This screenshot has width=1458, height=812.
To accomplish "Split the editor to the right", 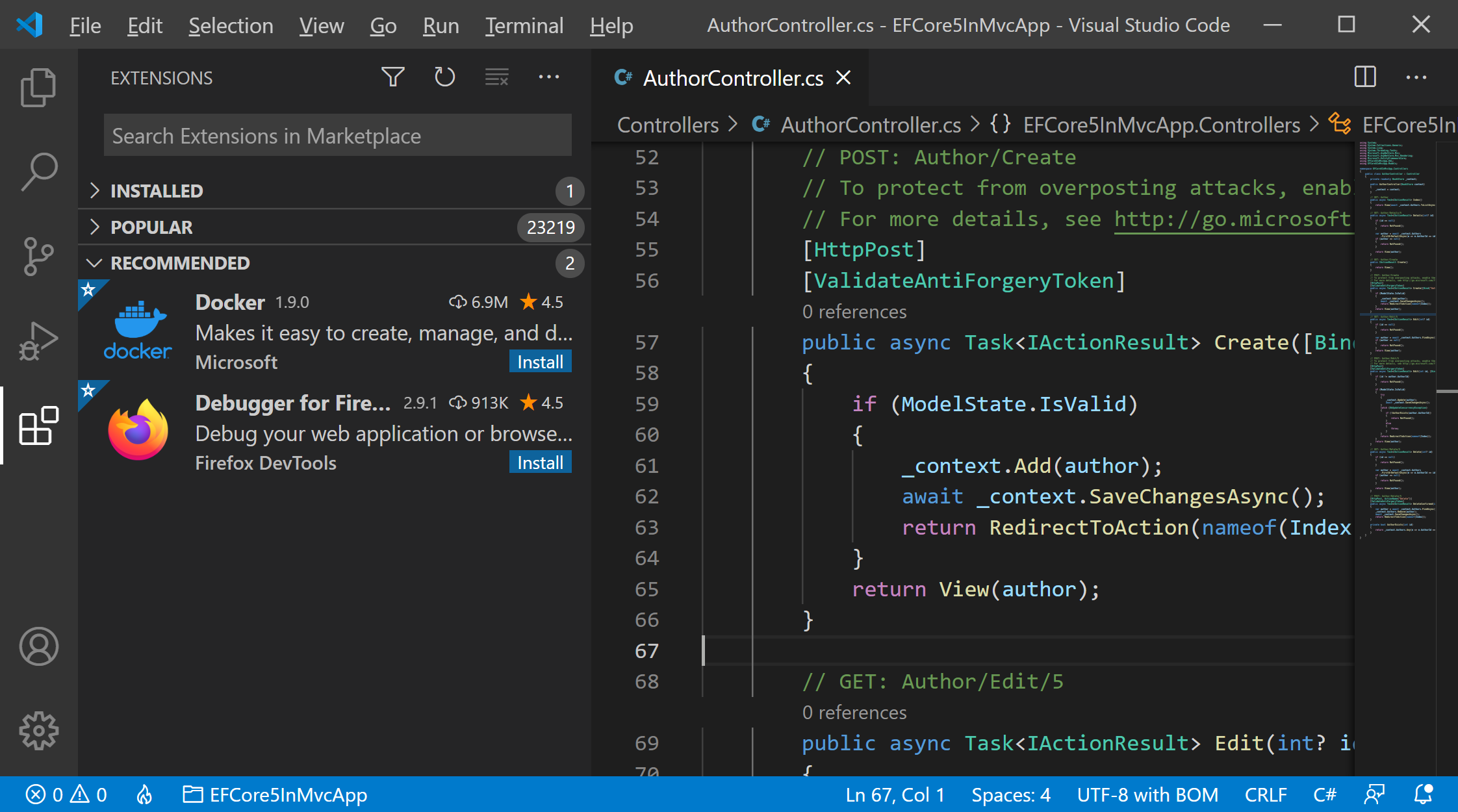I will tap(1365, 77).
